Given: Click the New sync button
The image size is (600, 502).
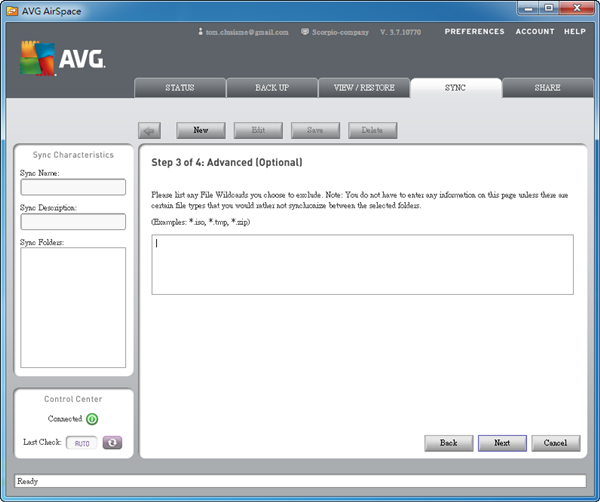Looking at the screenshot, I should click(x=201, y=130).
